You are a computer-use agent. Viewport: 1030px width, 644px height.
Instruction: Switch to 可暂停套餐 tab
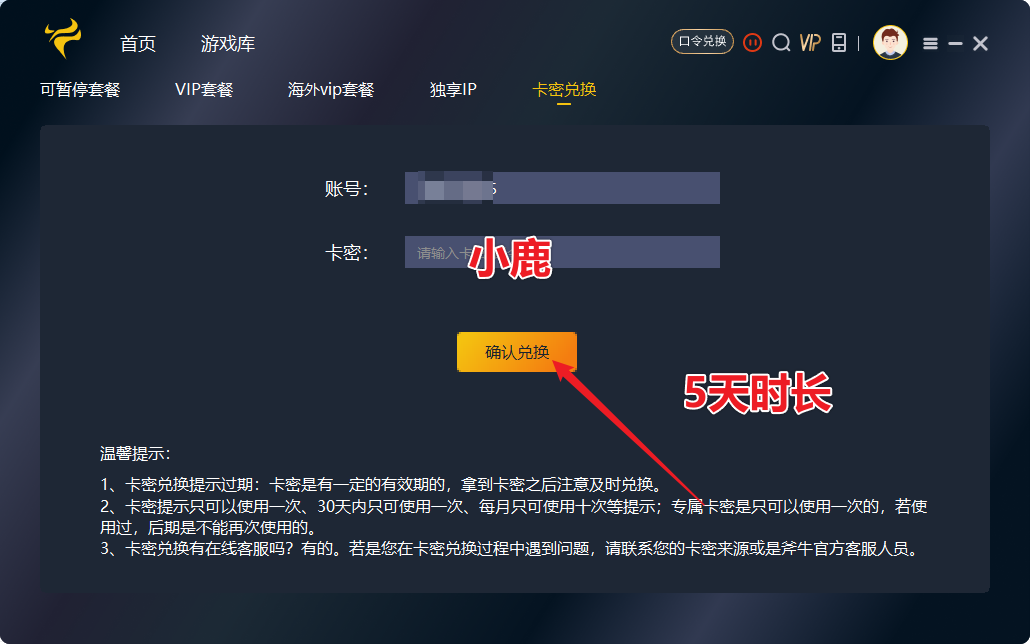[x=80, y=89]
